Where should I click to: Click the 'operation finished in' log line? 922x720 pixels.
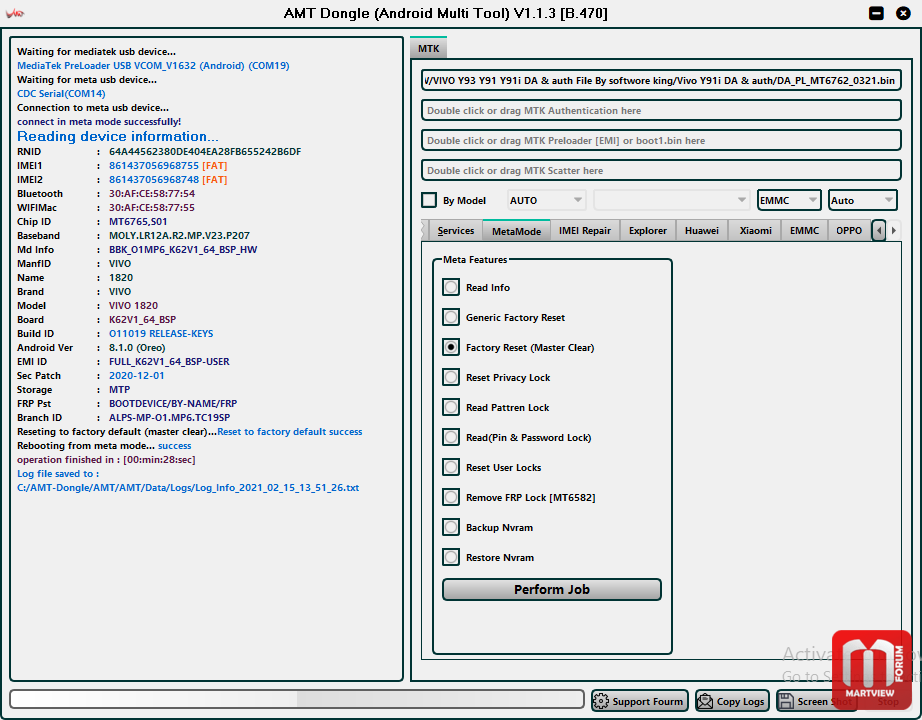click(106, 459)
